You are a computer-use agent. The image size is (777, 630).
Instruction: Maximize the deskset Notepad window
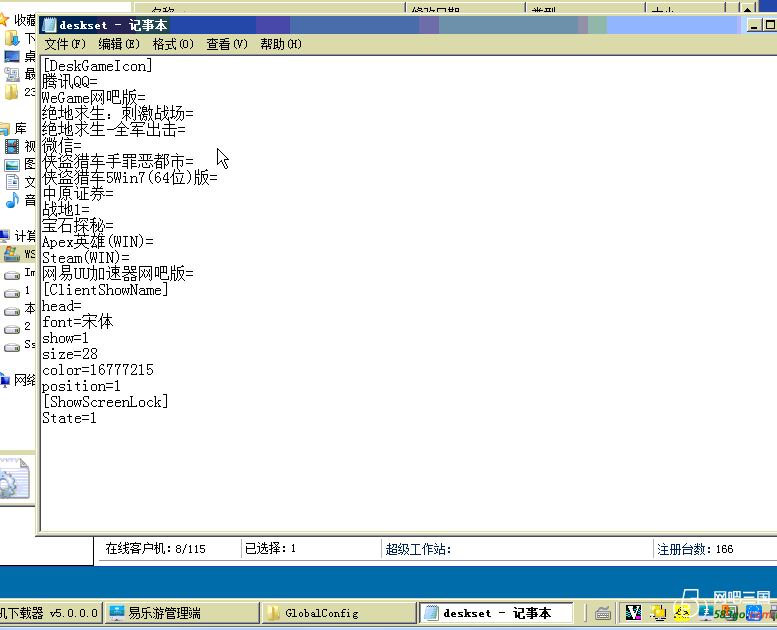(770, 25)
